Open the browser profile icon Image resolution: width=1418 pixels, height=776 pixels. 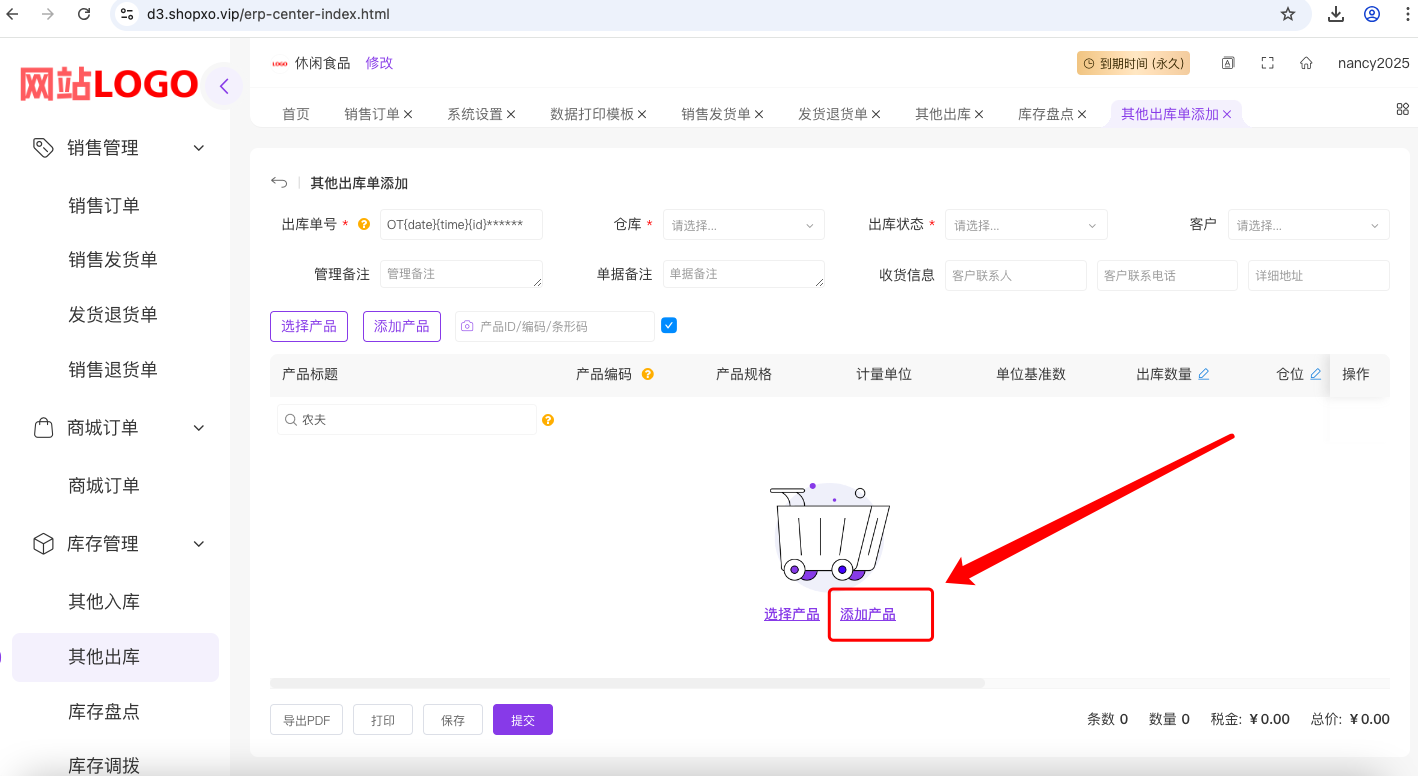coord(1372,14)
